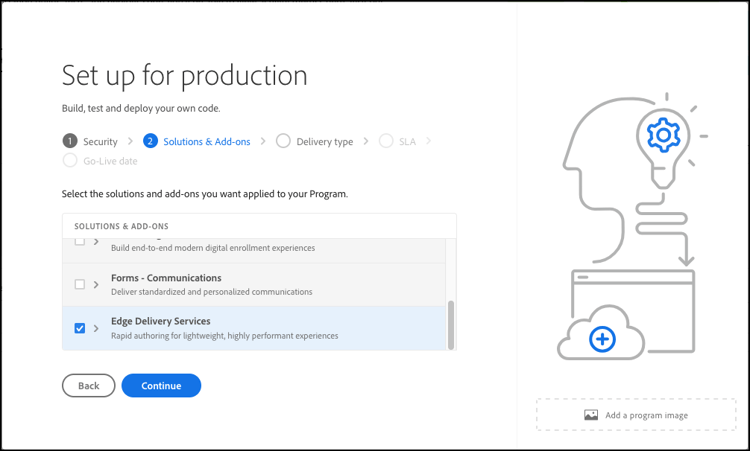750x451 pixels.
Task: Click the solutions list scrollbar thumb
Action: [451, 325]
